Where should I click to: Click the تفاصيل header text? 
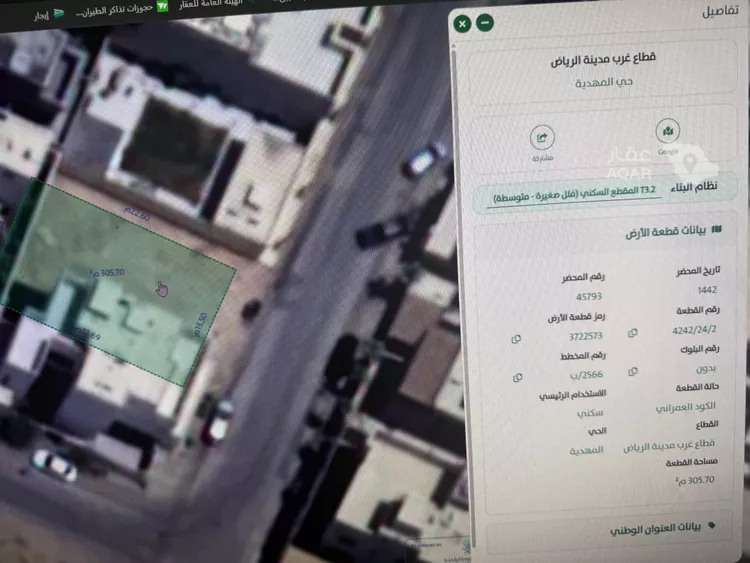click(720, 11)
